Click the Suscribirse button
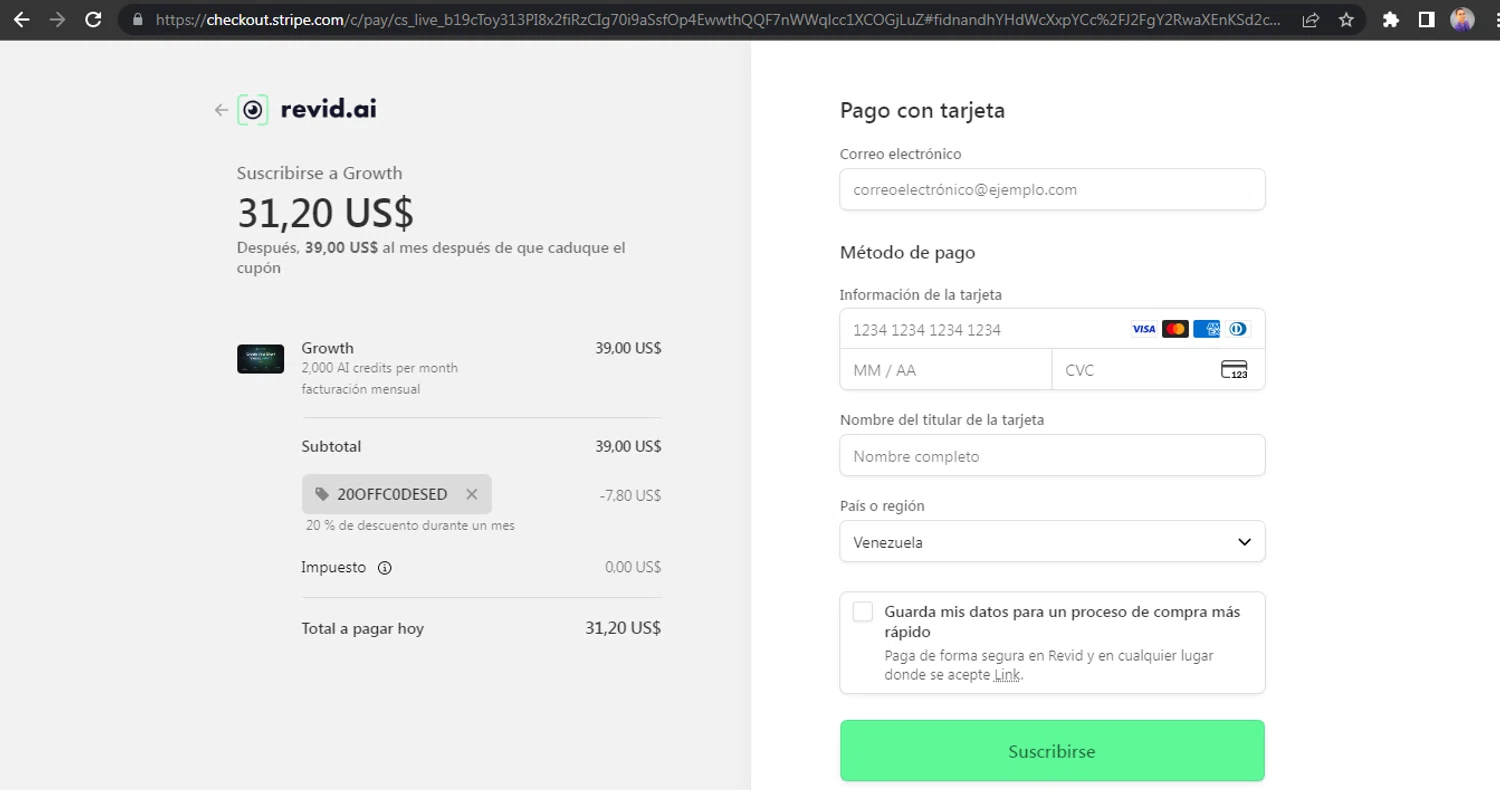Image resolution: width=1500 pixels, height=790 pixels. [1052, 751]
